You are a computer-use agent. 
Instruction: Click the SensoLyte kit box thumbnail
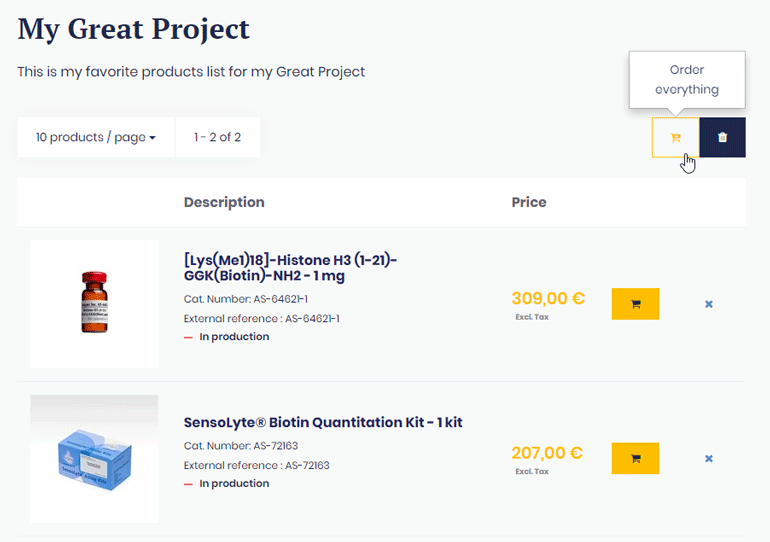94,459
